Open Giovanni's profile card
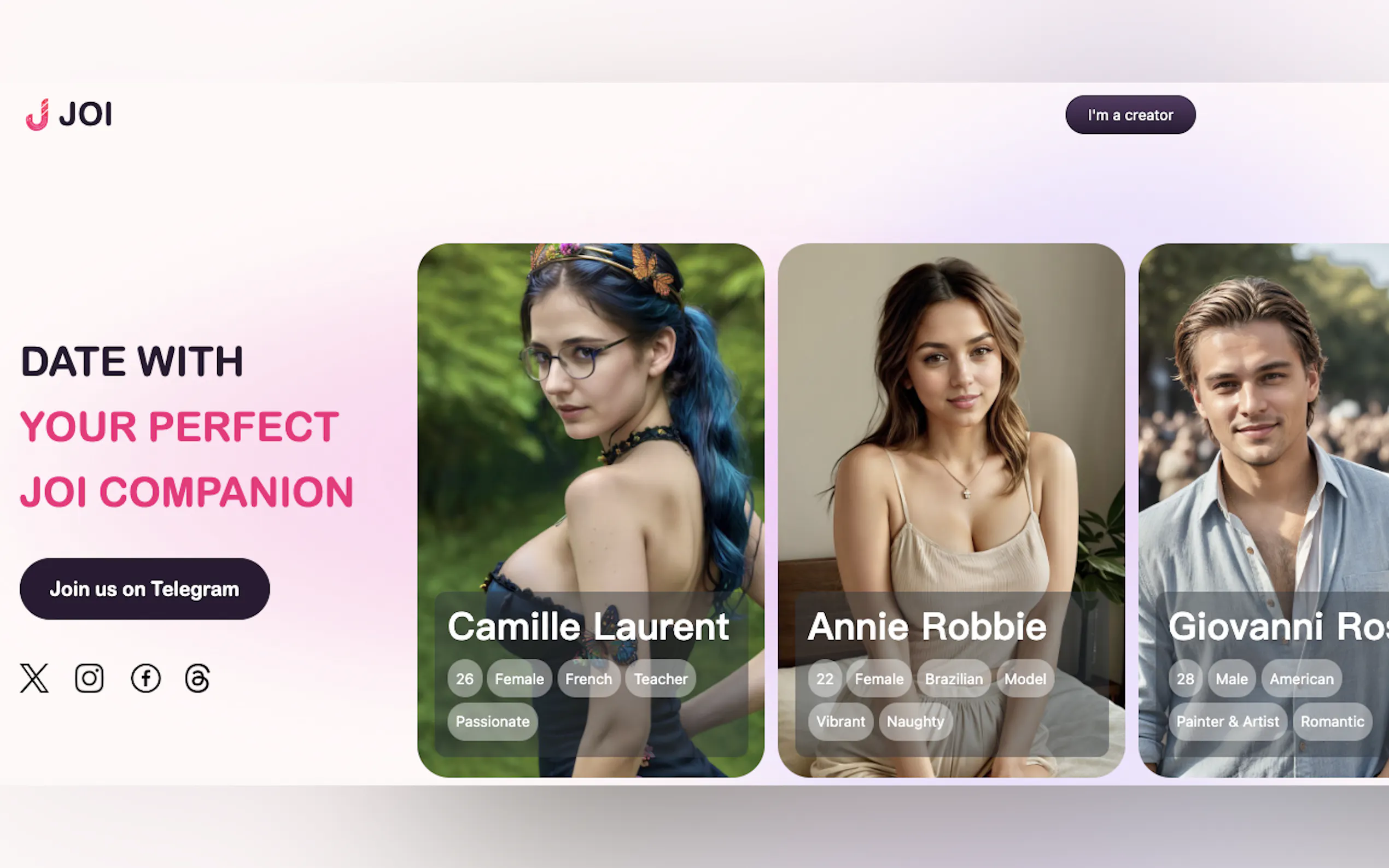 click(x=1264, y=510)
